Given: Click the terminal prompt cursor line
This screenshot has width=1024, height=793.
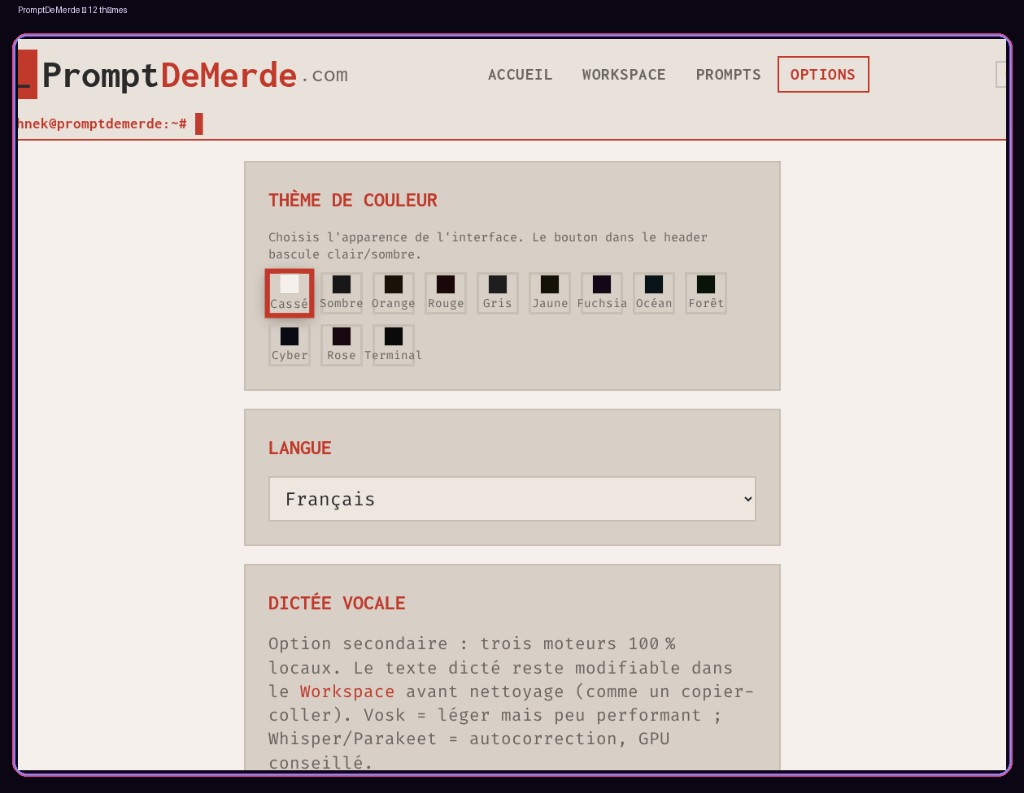Looking at the screenshot, I should click(x=111, y=123).
